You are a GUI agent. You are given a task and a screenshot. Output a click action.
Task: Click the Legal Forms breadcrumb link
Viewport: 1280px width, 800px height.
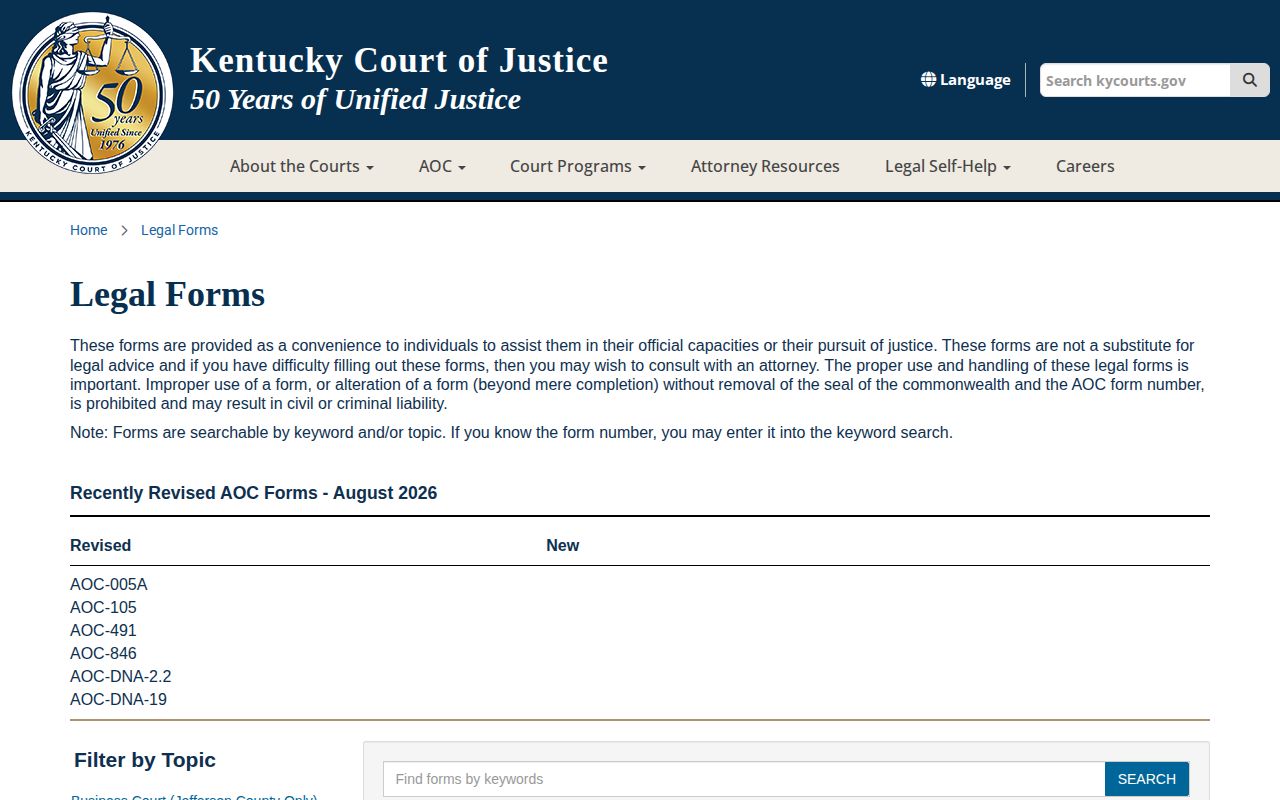(179, 230)
